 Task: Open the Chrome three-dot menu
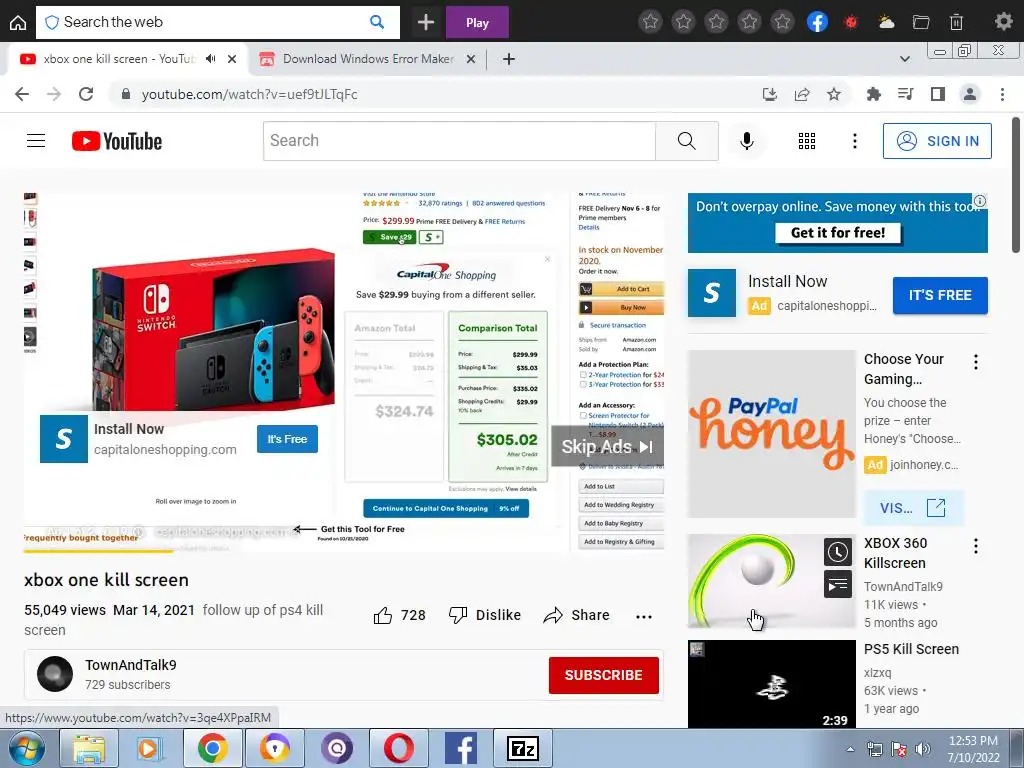(x=1002, y=94)
